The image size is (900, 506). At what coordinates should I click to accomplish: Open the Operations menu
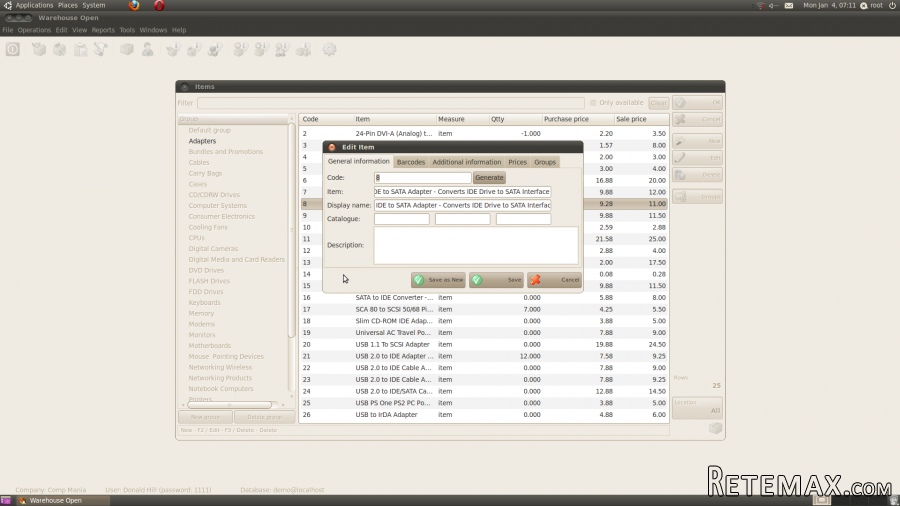pyautogui.click(x=34, y=30)
